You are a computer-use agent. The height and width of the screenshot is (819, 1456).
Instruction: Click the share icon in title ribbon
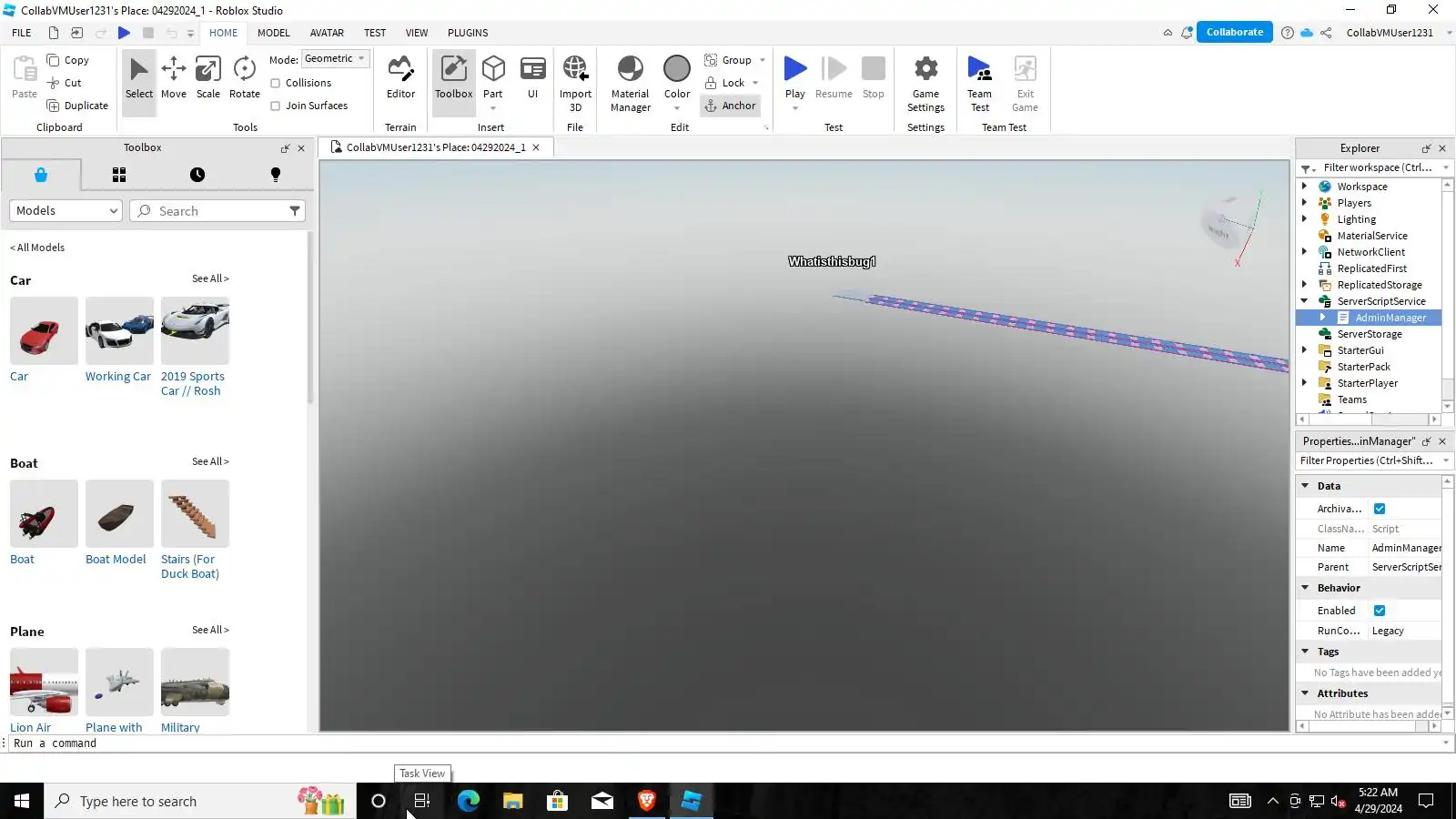tap(1326, 33)
